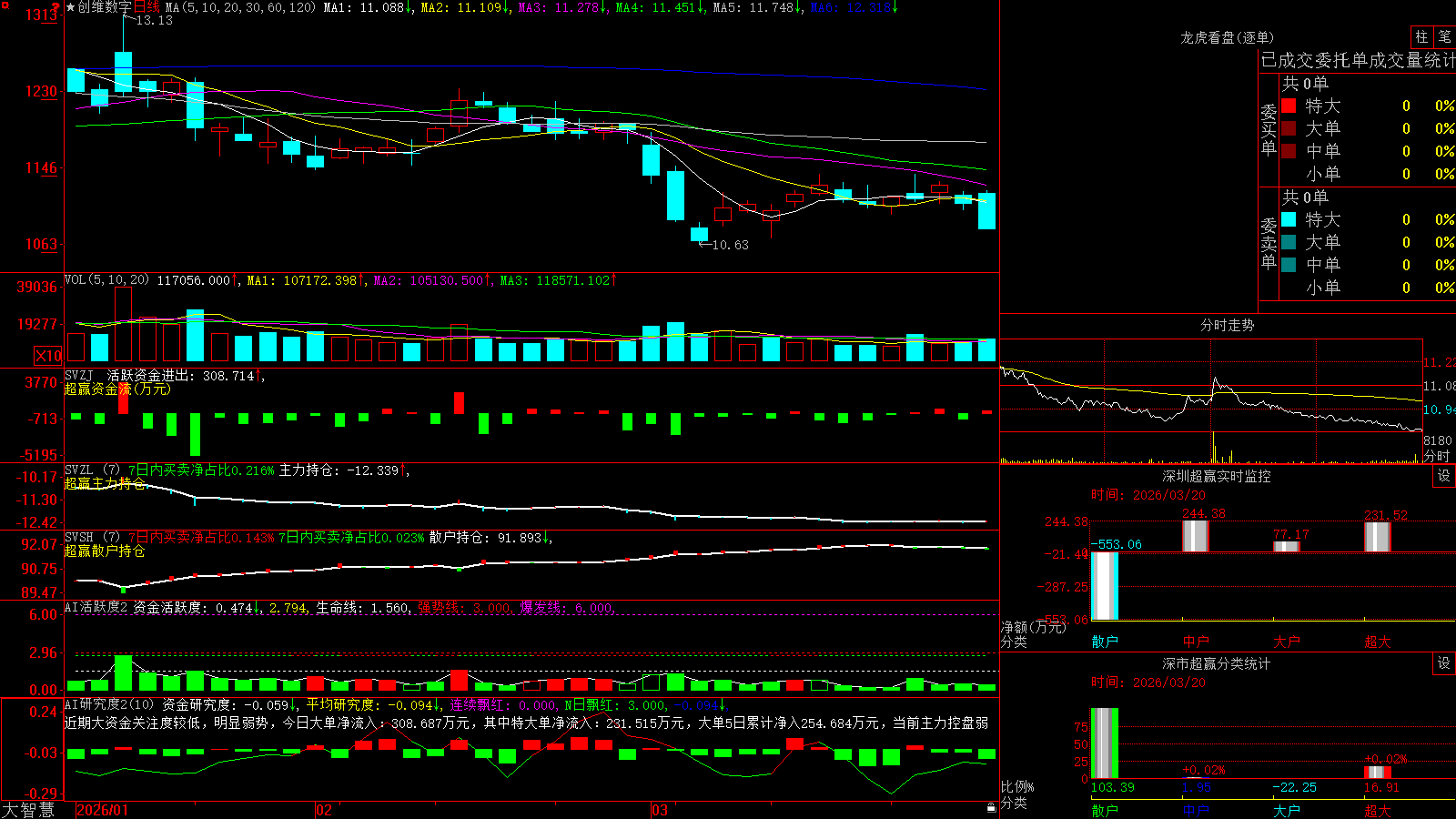The height and width of the screenshot is (819, 1456).
Task: Click the AI研究度2(10) indicator name
Action: pyautogui.click(x=109, y=704)
